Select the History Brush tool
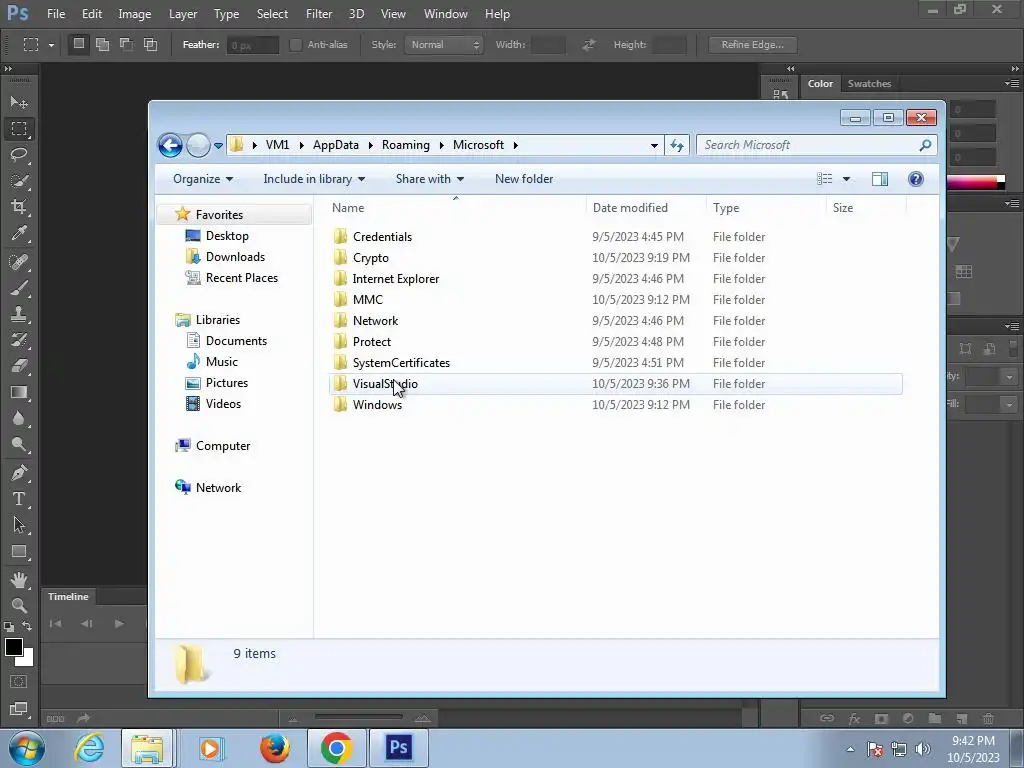 (x=19, y=340)
